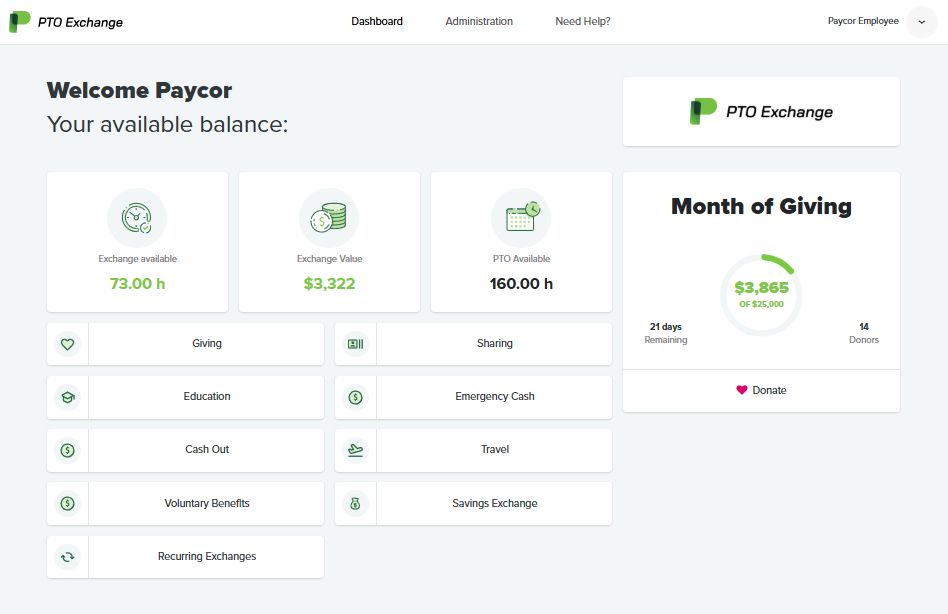Open the Need Help? menu
Viewport: 948px width, 614px height.
click(583, 21)
